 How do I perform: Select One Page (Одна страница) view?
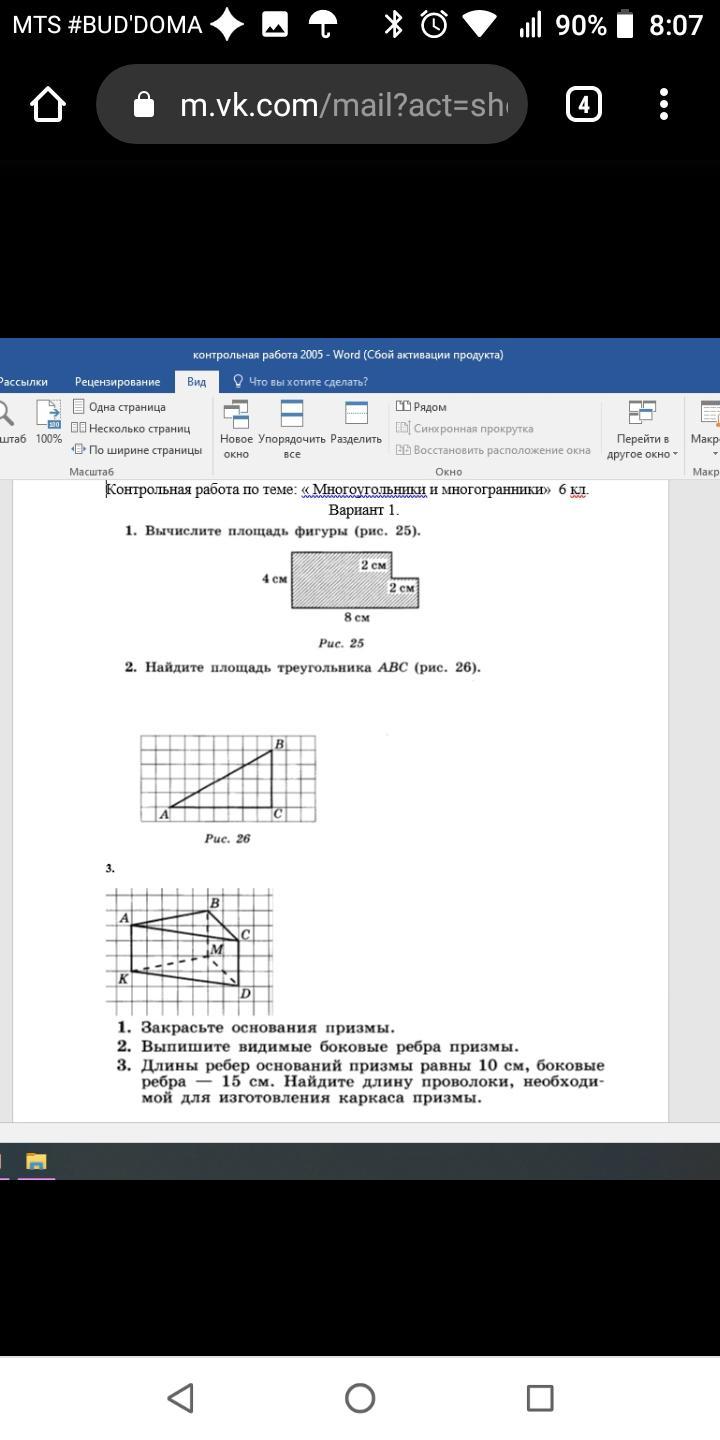click(x=119, y=407)
